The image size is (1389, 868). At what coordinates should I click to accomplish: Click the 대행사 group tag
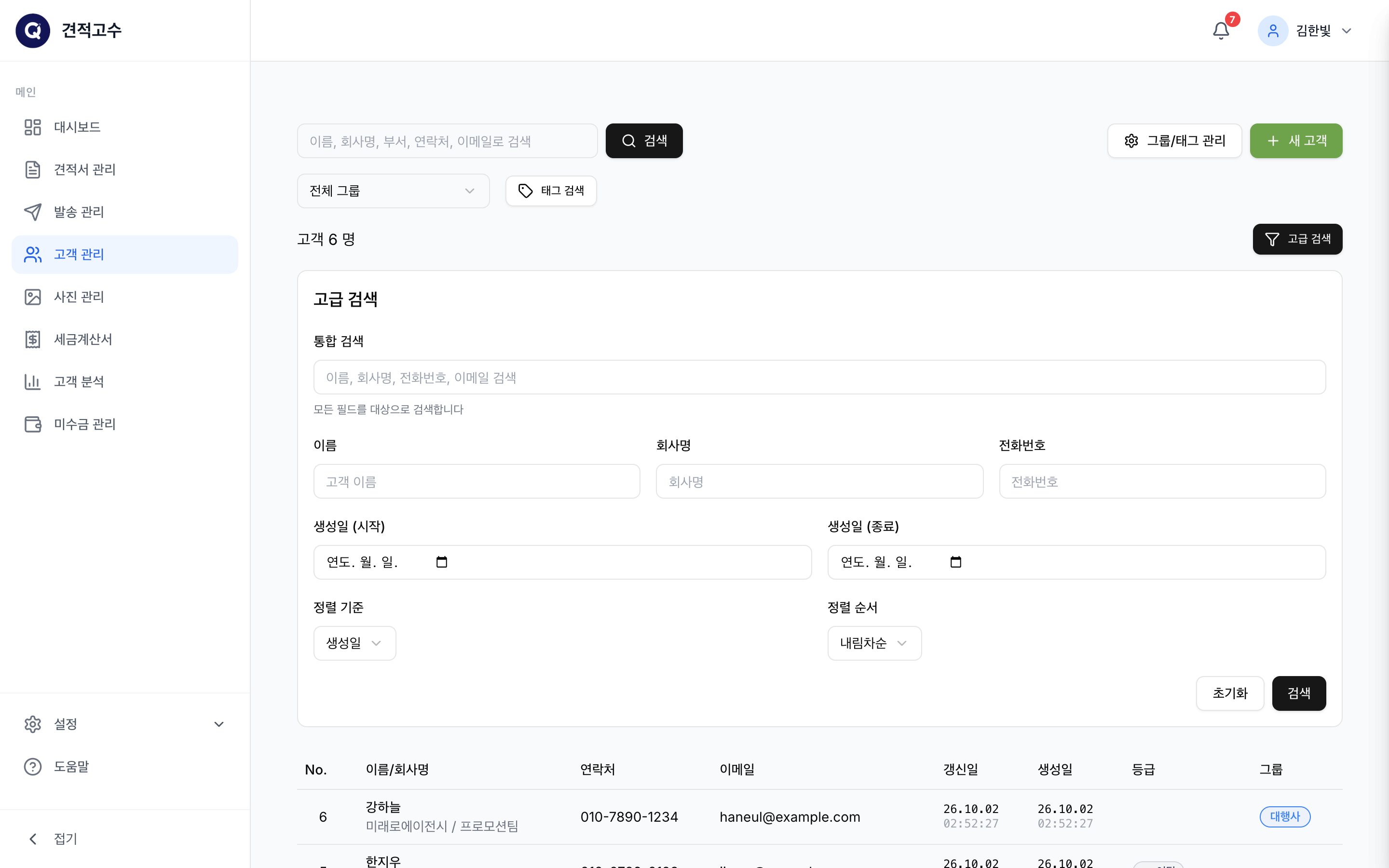(x=1284, y=816)
